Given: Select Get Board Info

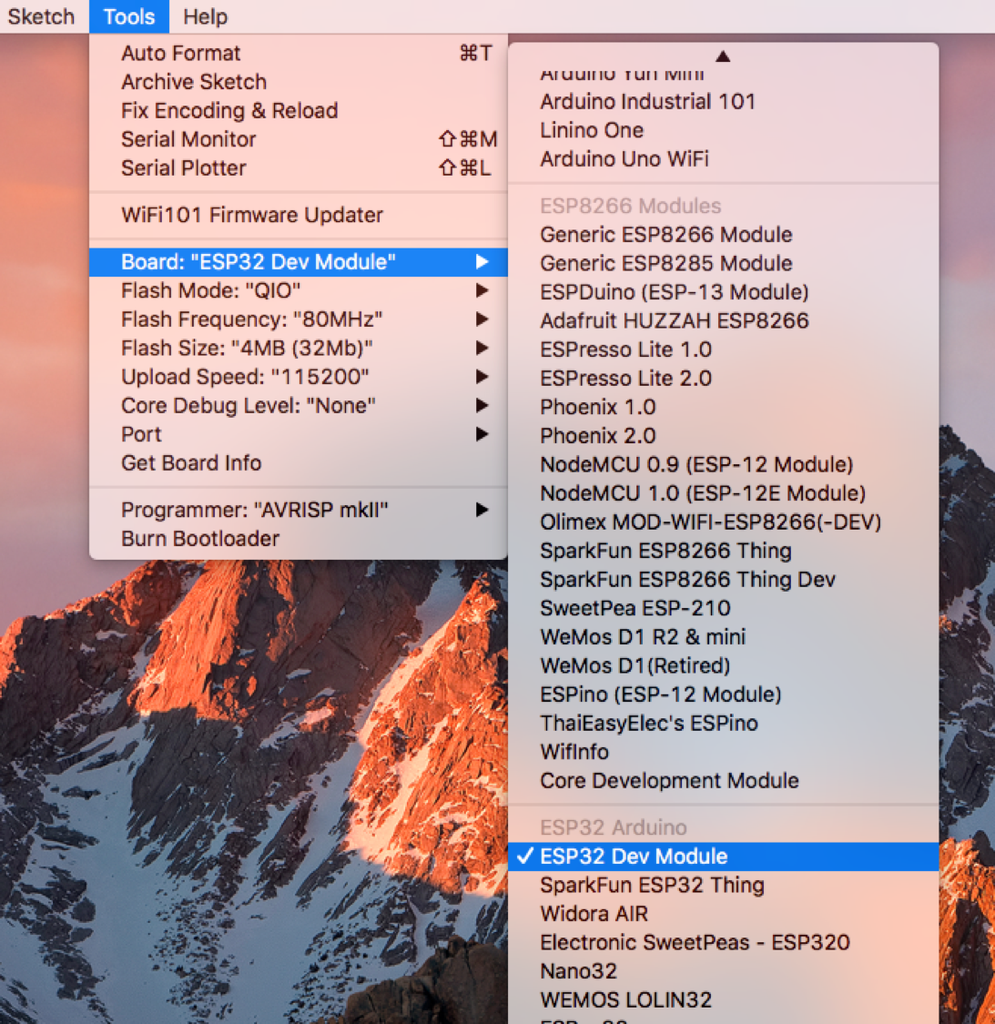Looking at the screenshot, I should [x=298, y=463].
